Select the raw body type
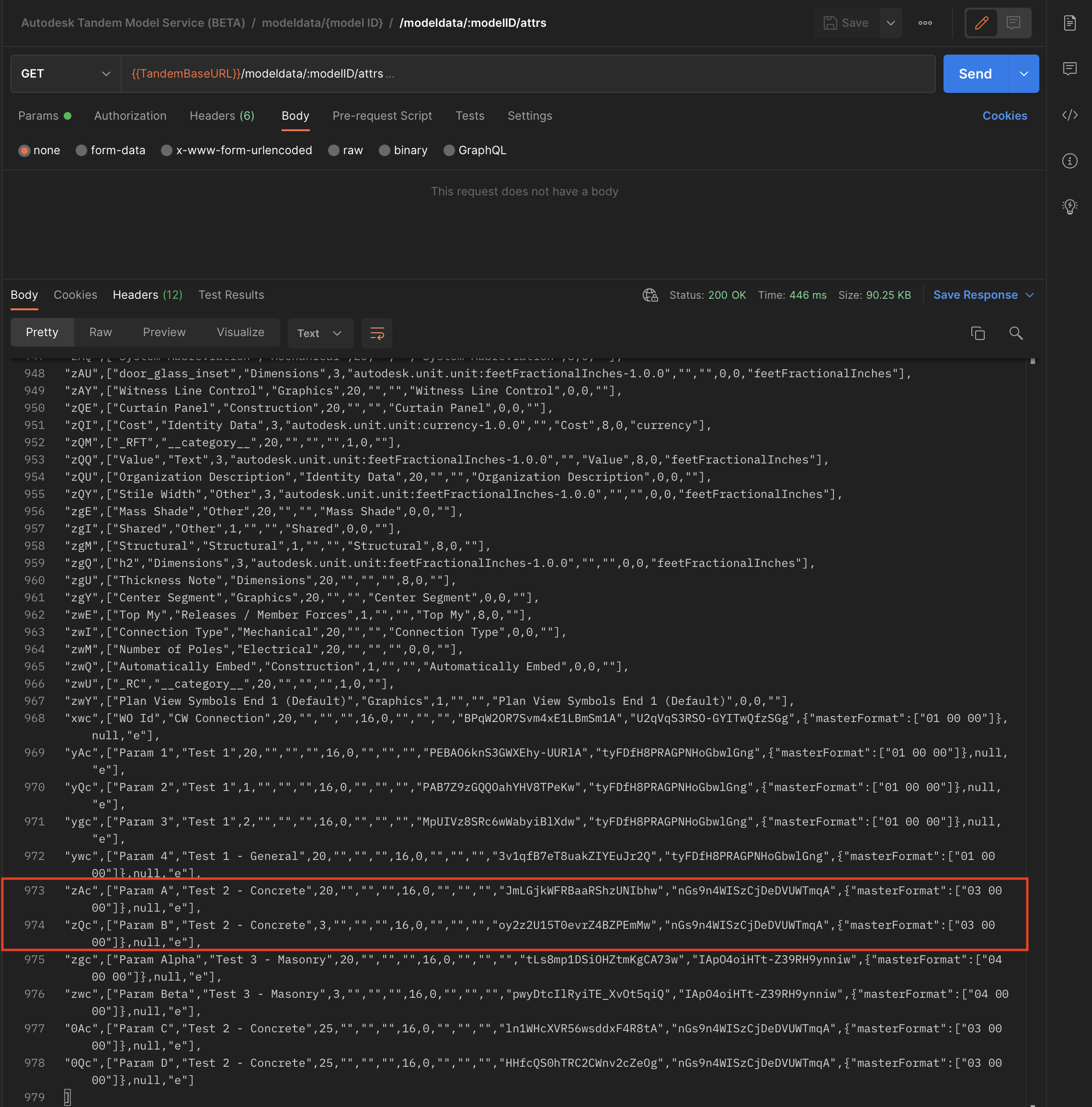The height and width of the screenshot is (1107, 1092). [346, 150]
